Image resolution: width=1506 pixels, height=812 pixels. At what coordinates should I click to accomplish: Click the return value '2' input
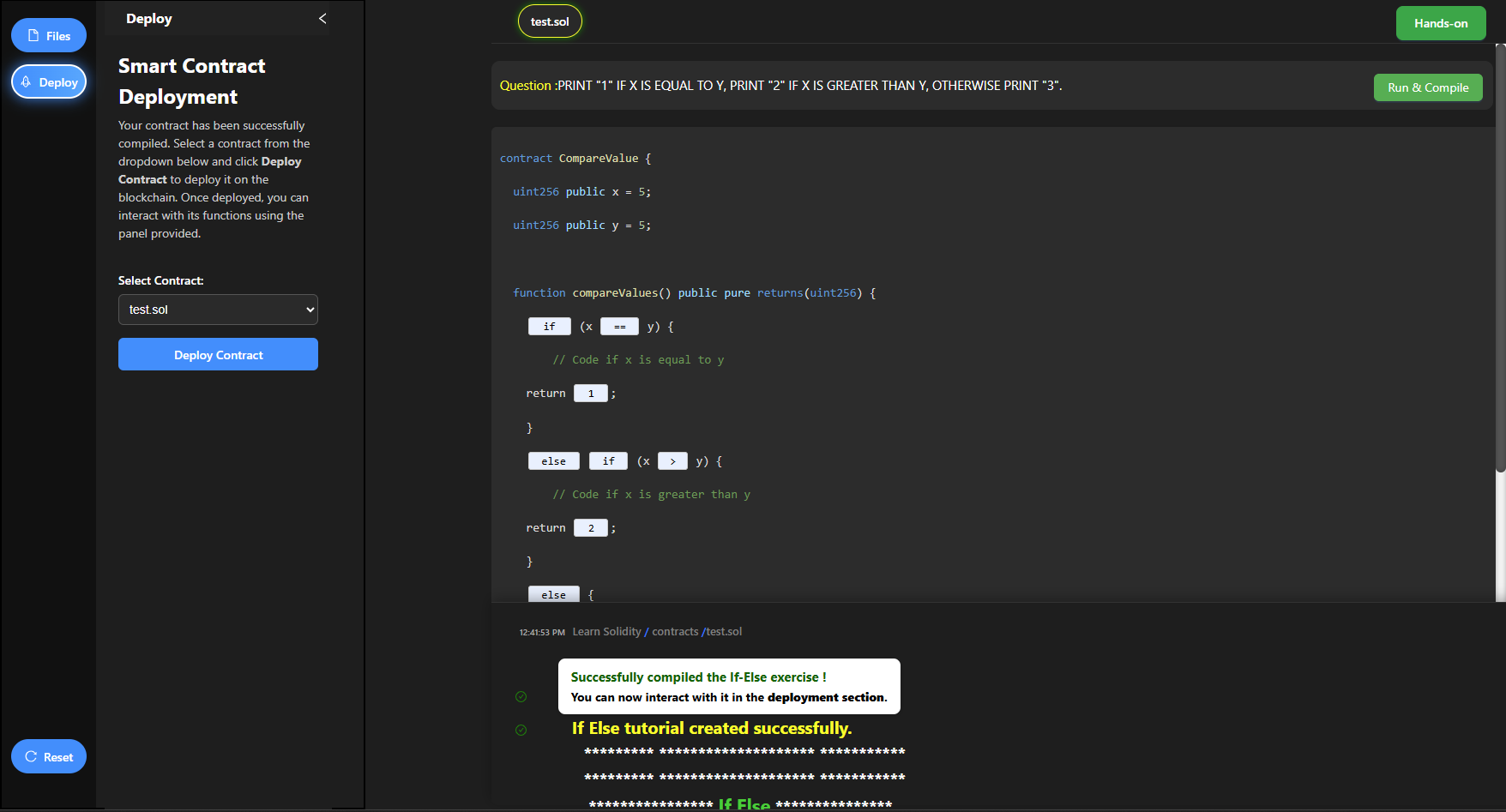click(590, 528)
